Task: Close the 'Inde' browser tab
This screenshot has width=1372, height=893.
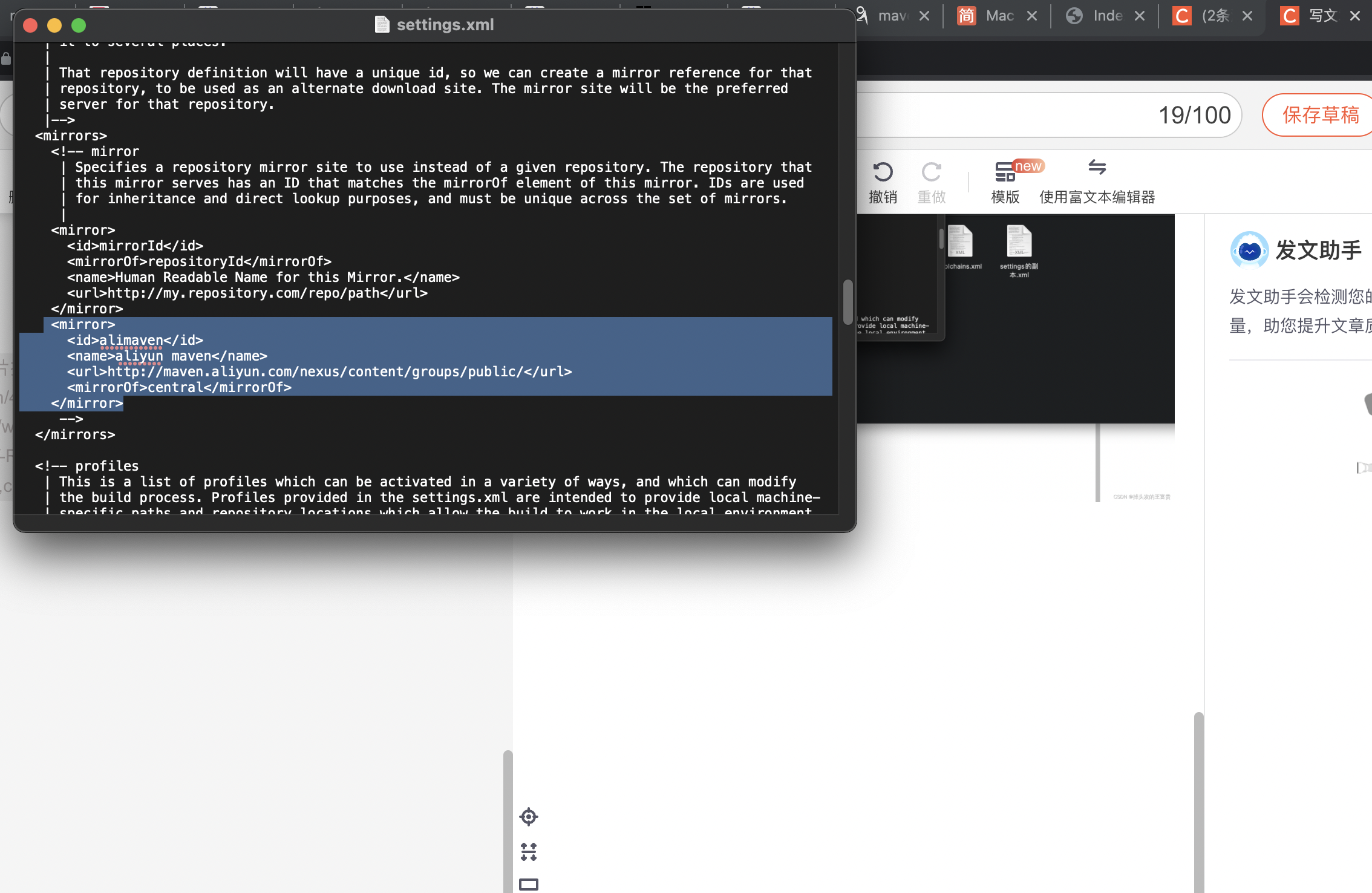Action: 1140,16
